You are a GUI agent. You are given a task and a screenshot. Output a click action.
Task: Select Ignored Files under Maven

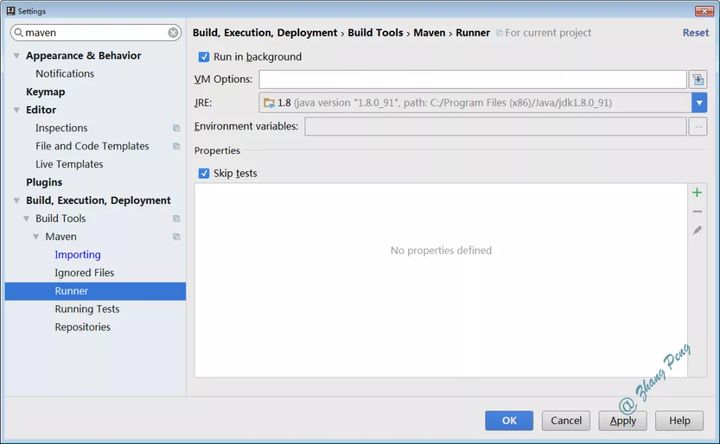point(84,273)
